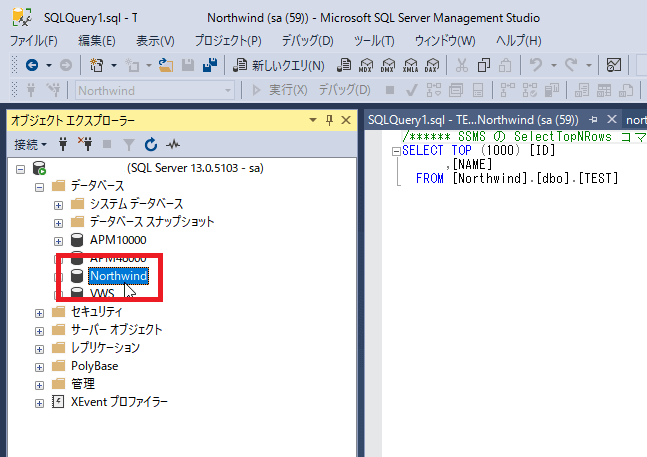Open the database selector dropdown showing Northwind

click(155, 90)
